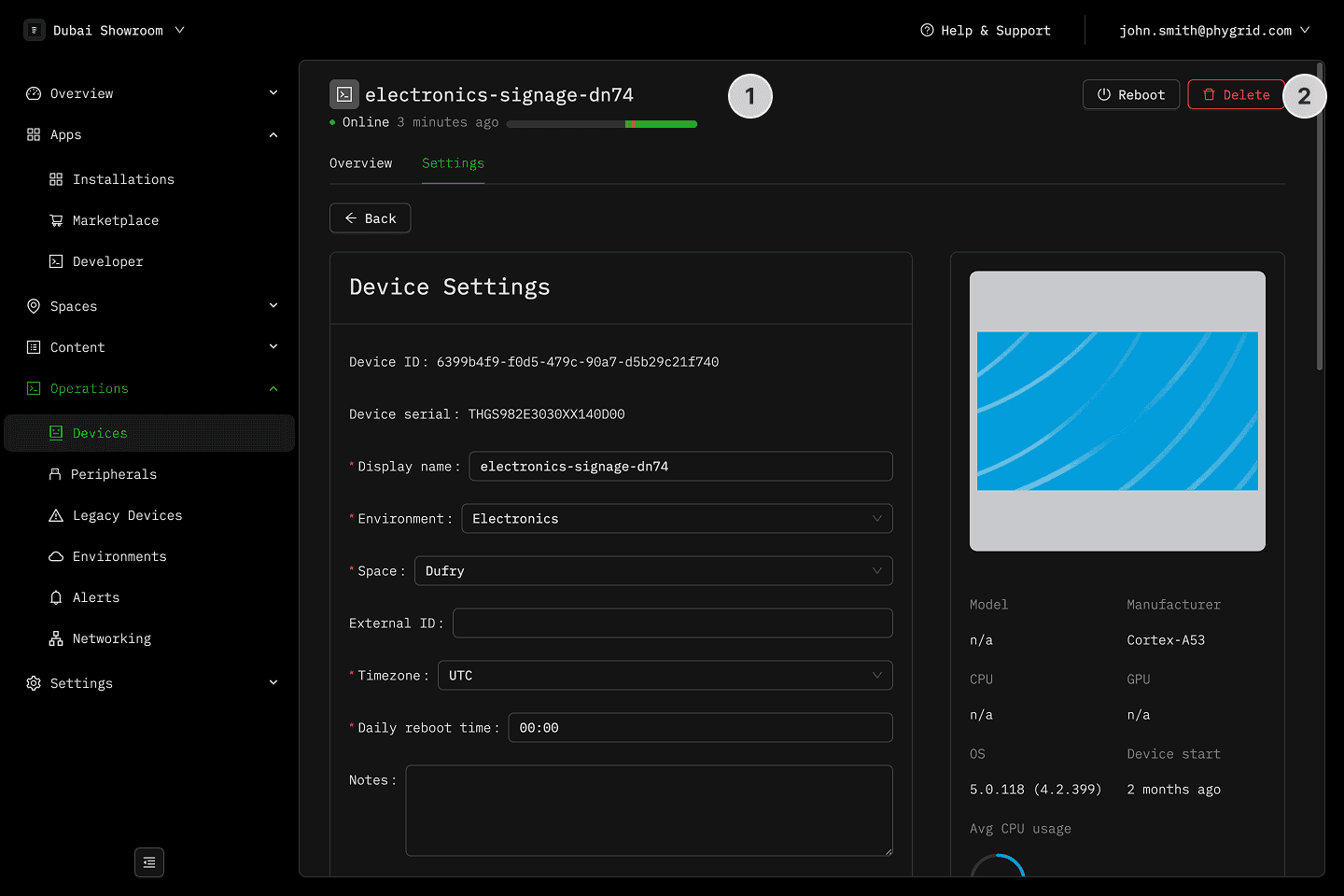The height and width of the screenshot is (896, 1344).
Task: Click the External ID input field
Action: pyautogui.click(x=673, y=623)
